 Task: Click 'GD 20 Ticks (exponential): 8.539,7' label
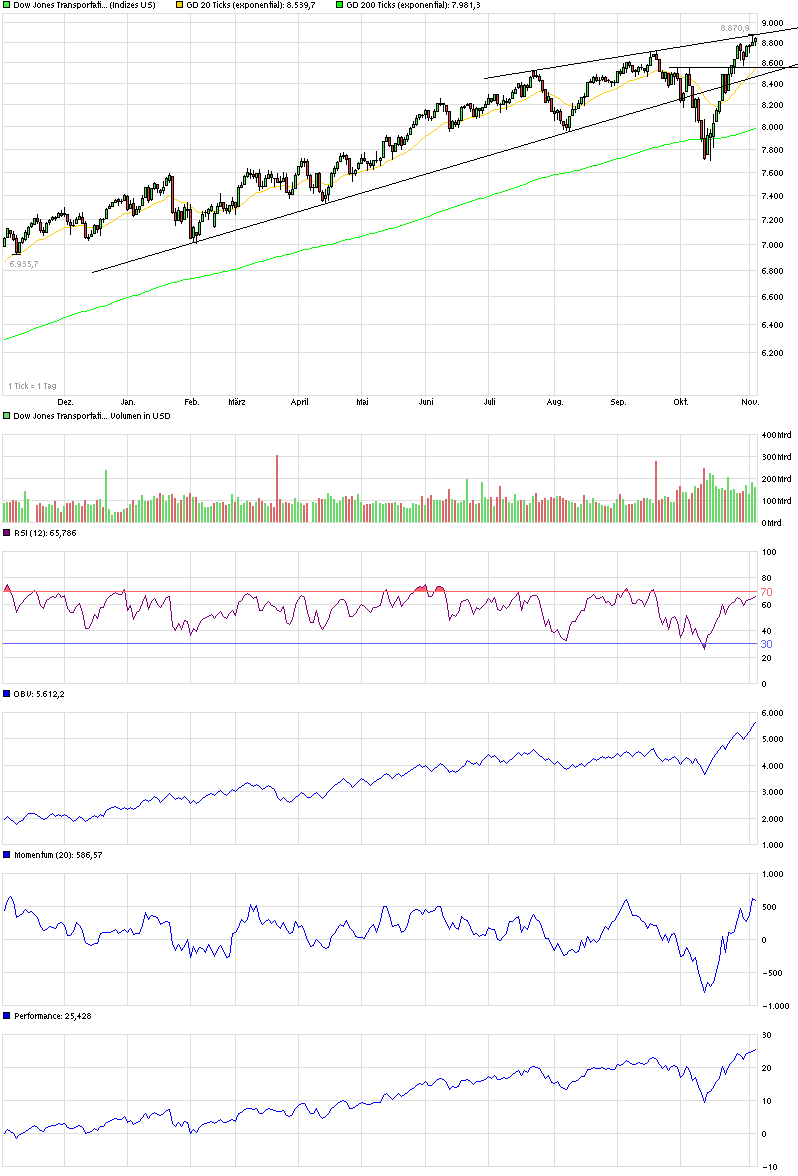point(250,5)
